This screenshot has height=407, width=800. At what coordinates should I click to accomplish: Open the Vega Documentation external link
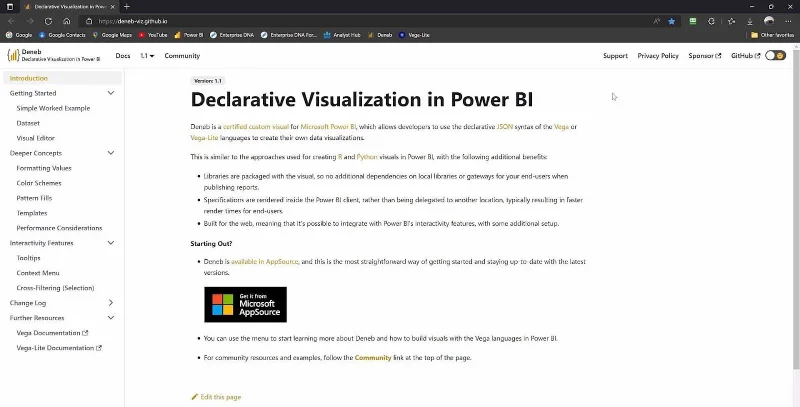[x=52, y=333]
